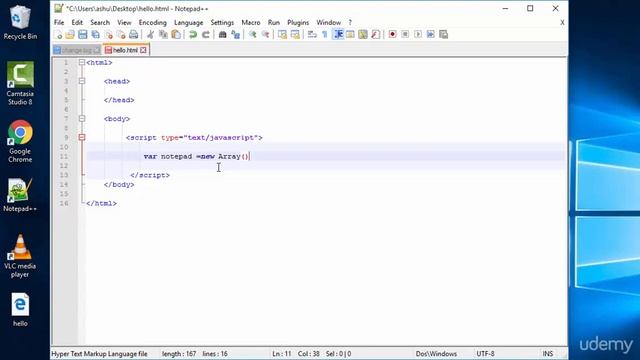This screenshot has height=360, width=640.
Task: Click the Playback macro icon
Action: (x=418, y=35)
